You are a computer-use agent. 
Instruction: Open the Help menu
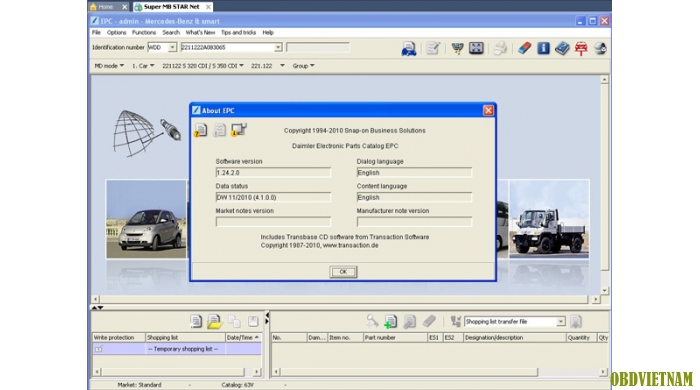268,33
